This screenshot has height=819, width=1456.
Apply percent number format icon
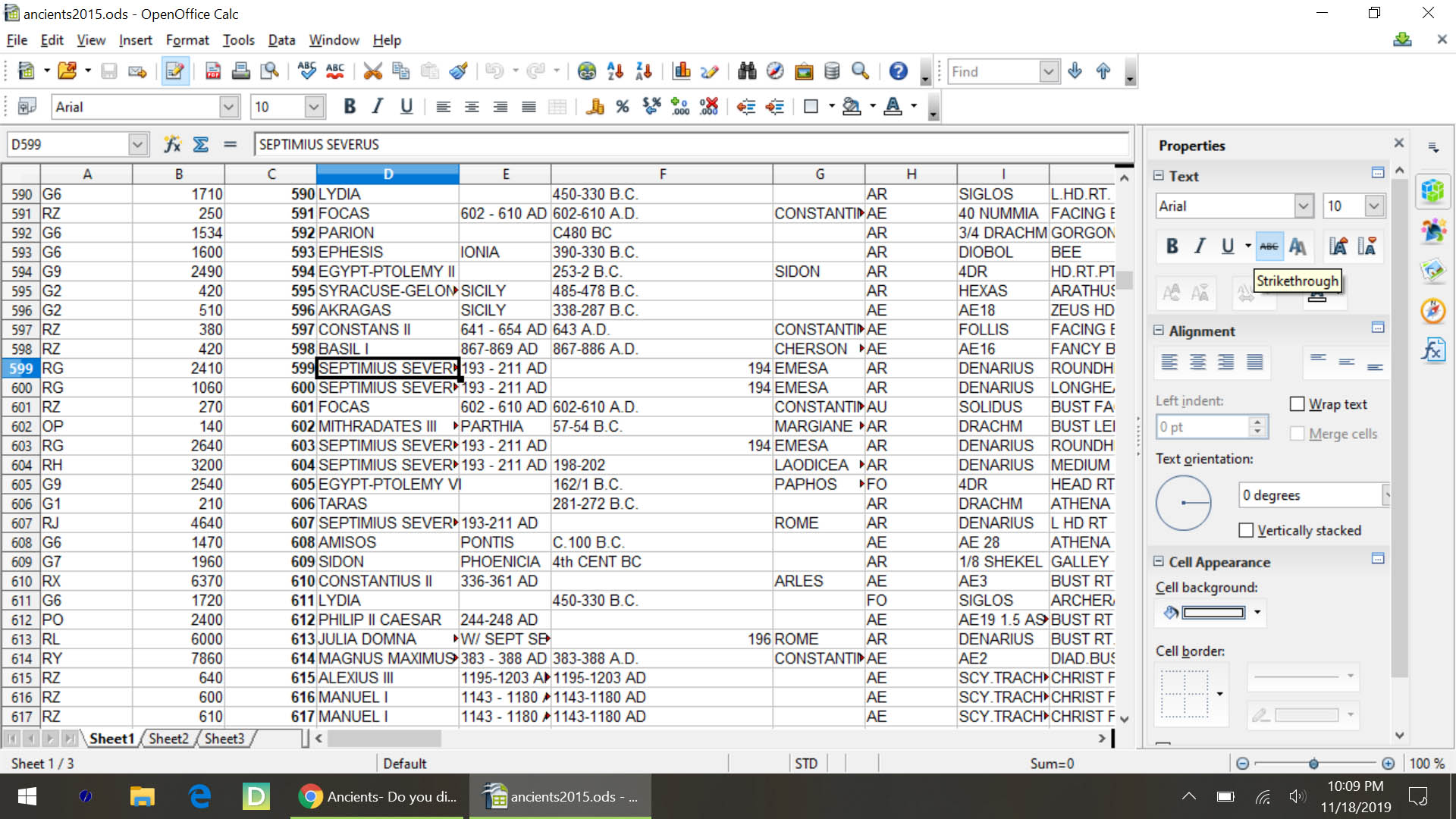[623, 107]
